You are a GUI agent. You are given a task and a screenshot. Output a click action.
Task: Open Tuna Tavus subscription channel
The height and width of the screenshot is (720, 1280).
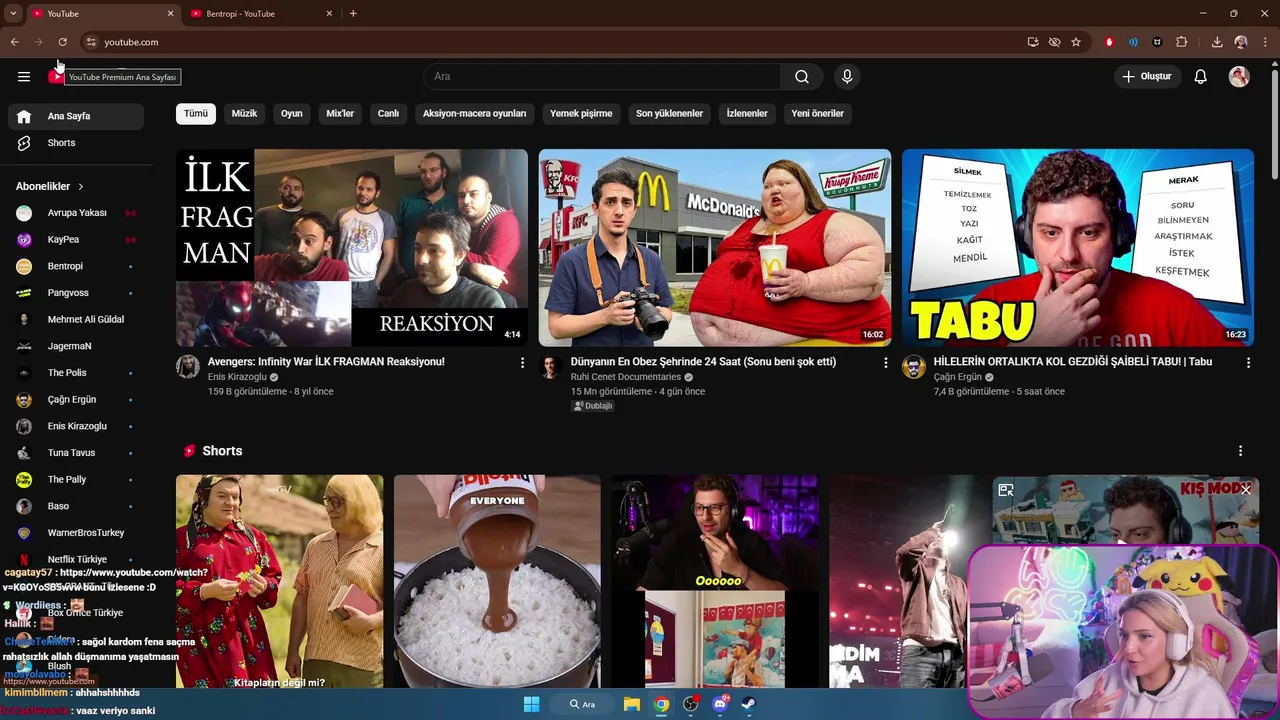coord(76,453)
